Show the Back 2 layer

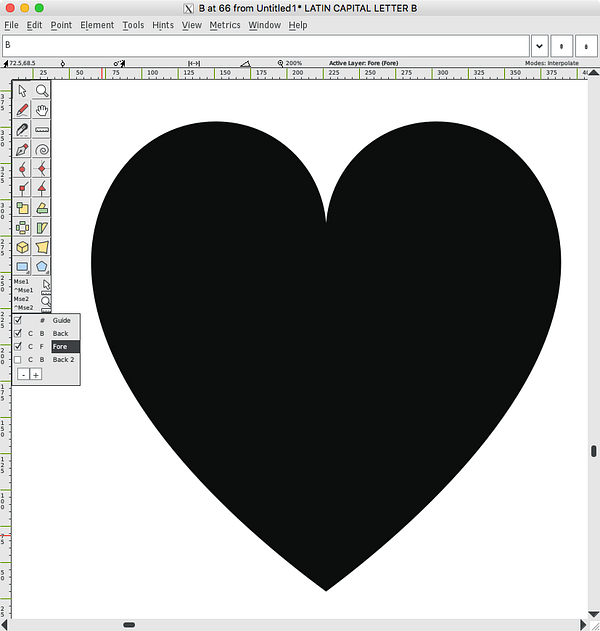[x=18, y=359]
